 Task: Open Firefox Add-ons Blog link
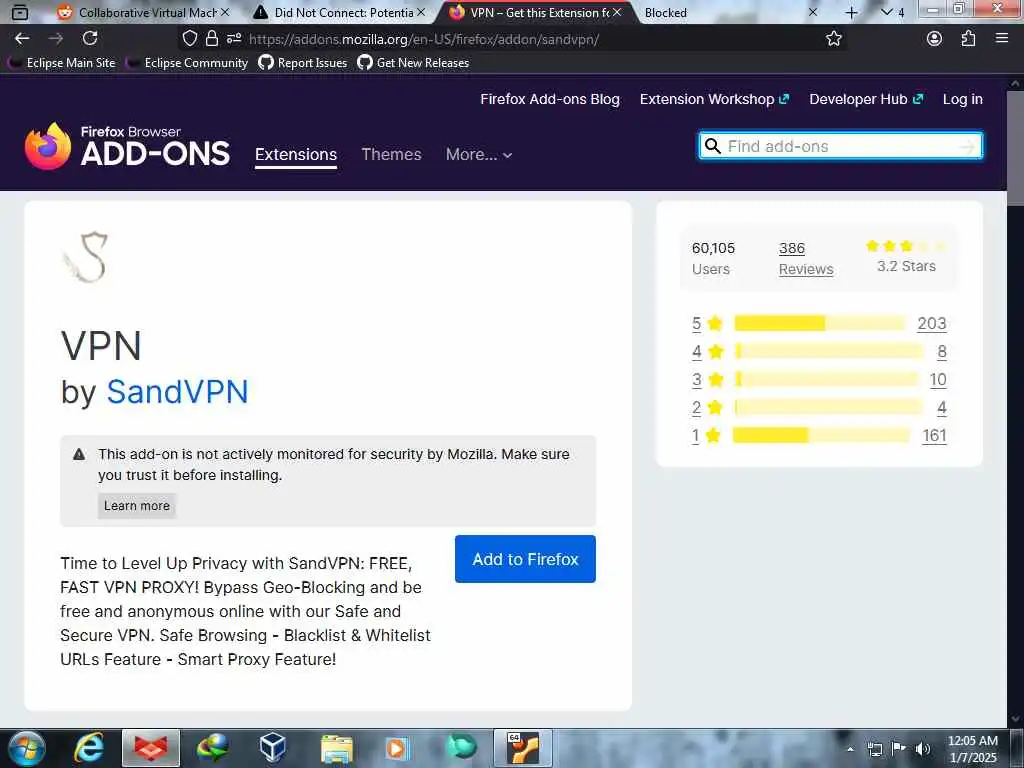pos(550,99)
